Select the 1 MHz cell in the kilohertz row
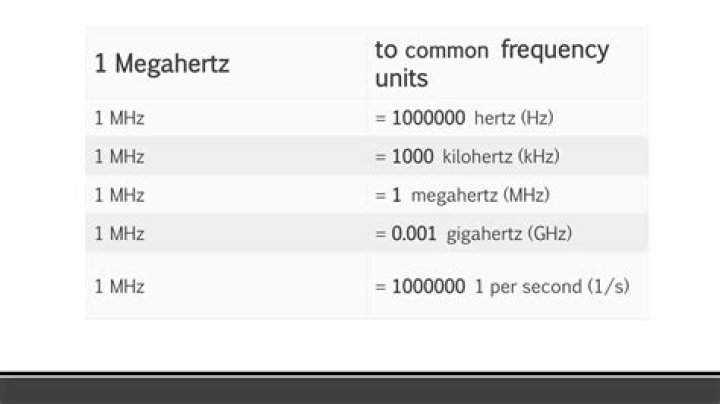This screenshot has width=720, height=404. pos(120,157)
